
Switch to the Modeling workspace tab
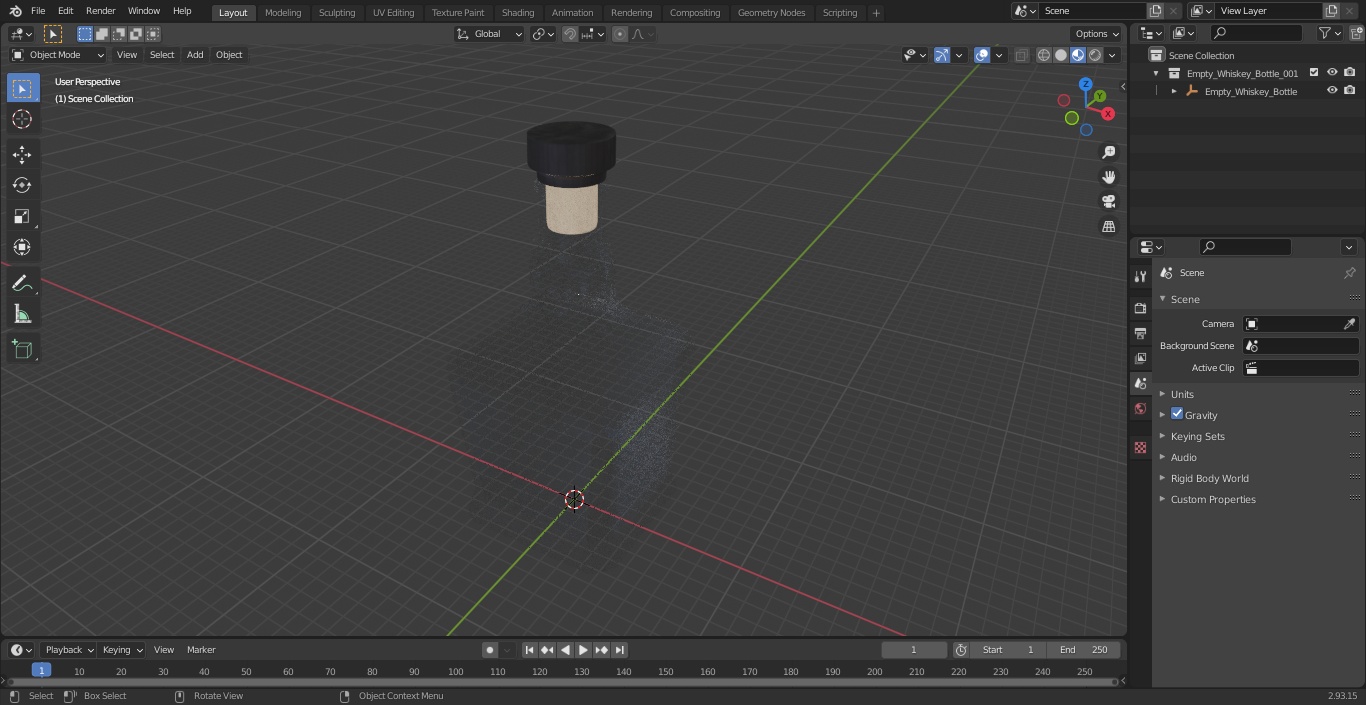[283, 13]
